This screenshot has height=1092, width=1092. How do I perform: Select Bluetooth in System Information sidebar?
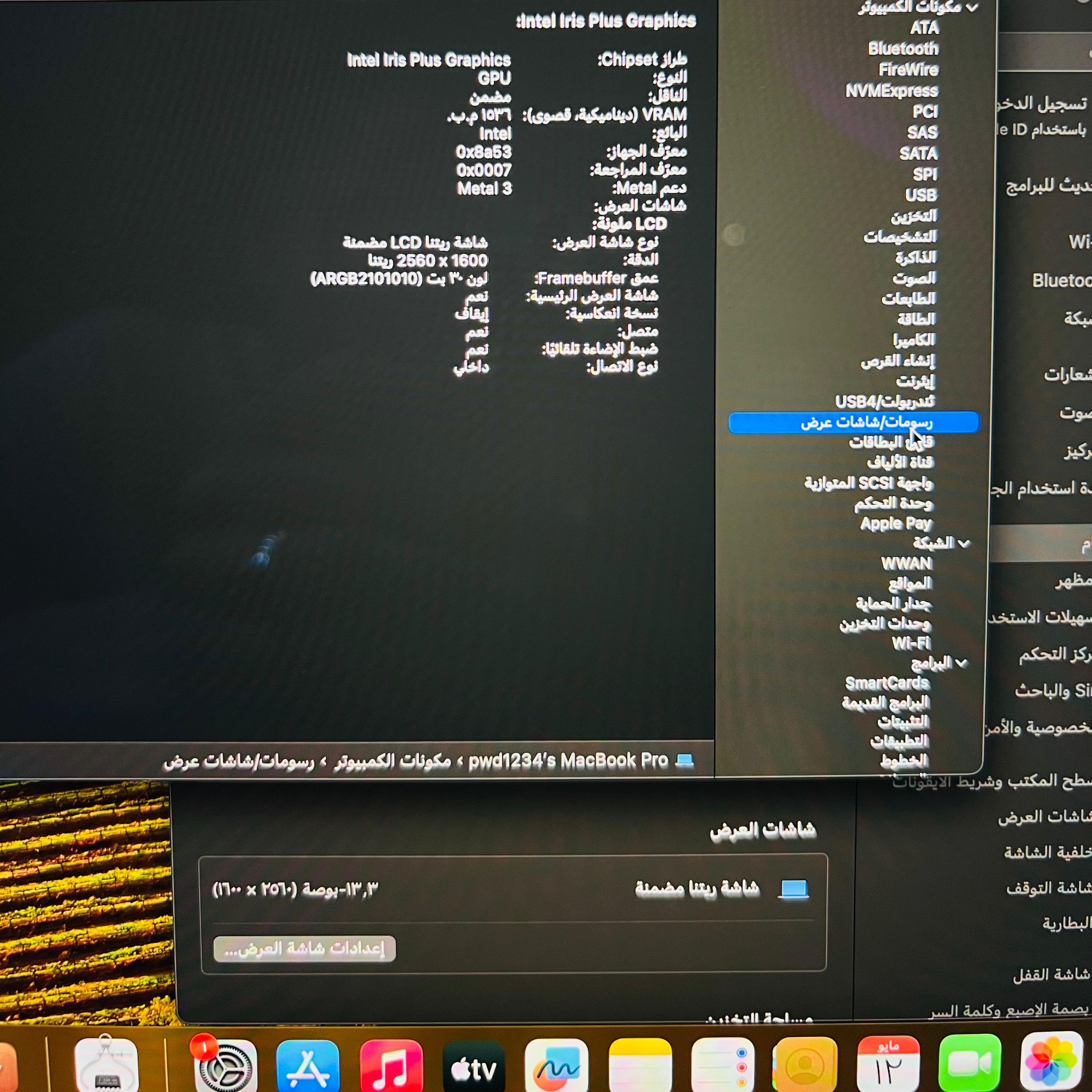point(903,49)
